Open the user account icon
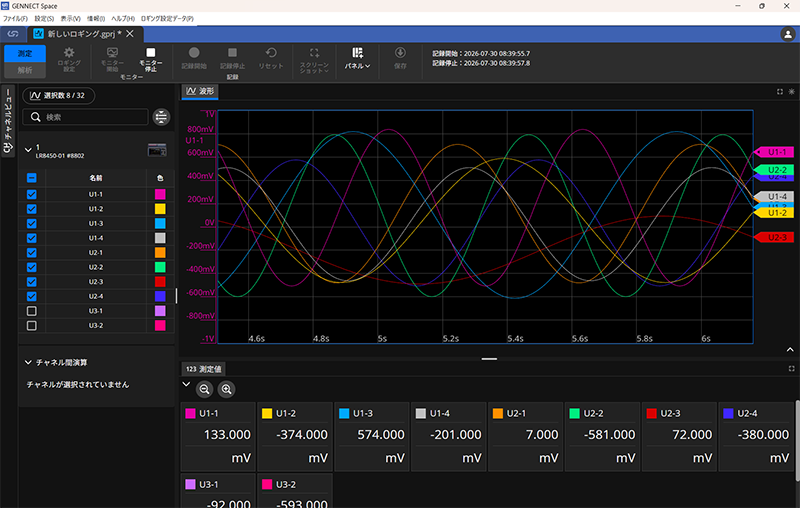This screenshot has height=508, width=800. pos(788,34)
